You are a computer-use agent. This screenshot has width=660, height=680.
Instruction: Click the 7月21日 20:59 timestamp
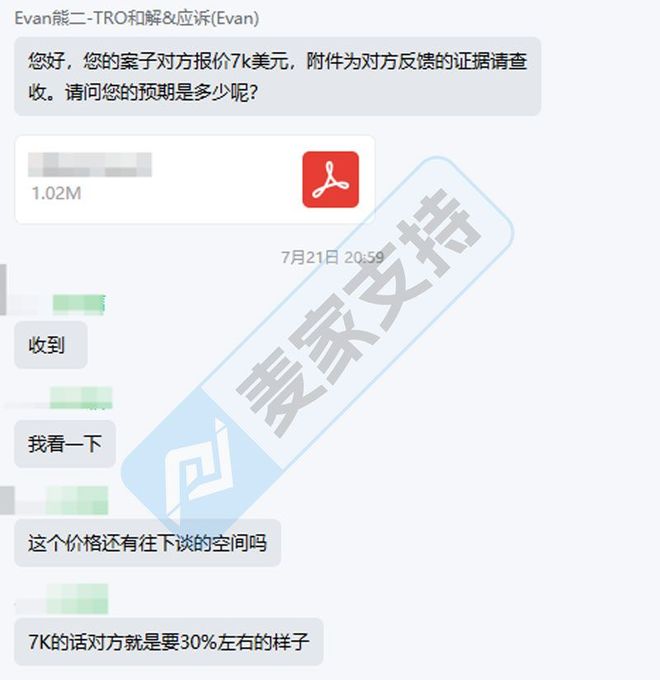pyautogui.click(x=332, y=258)
